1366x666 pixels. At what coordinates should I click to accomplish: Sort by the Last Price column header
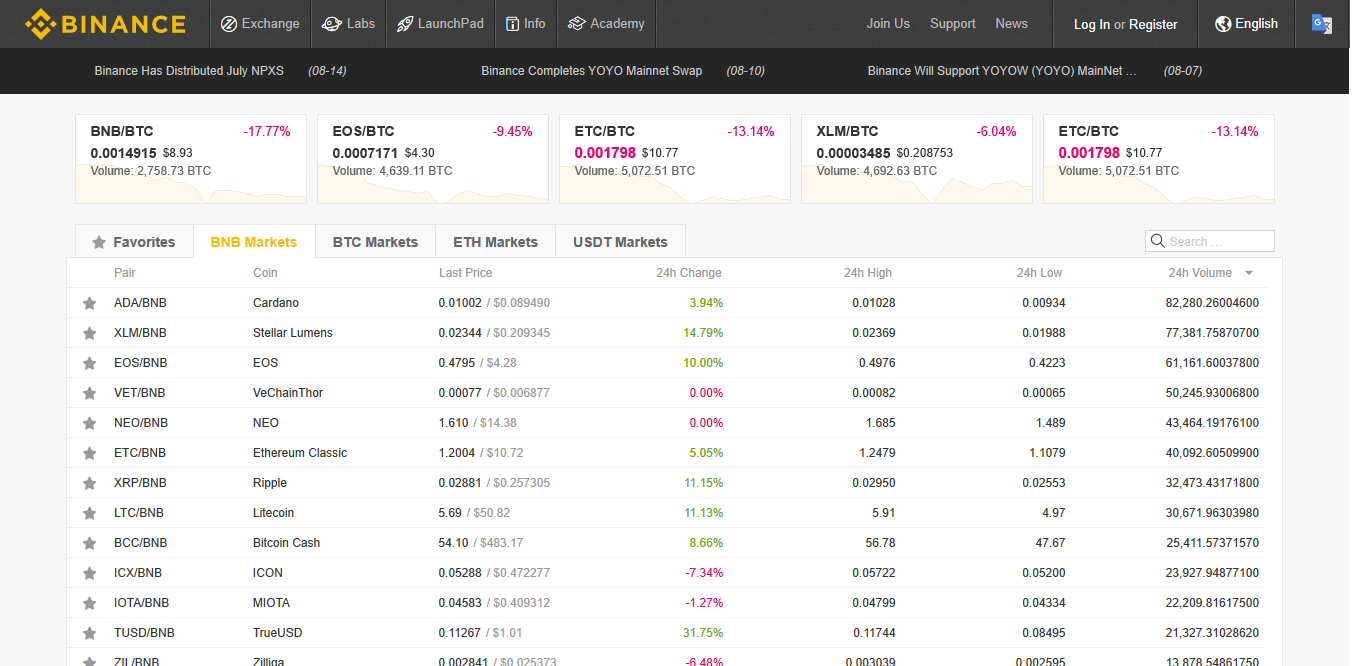465,273
